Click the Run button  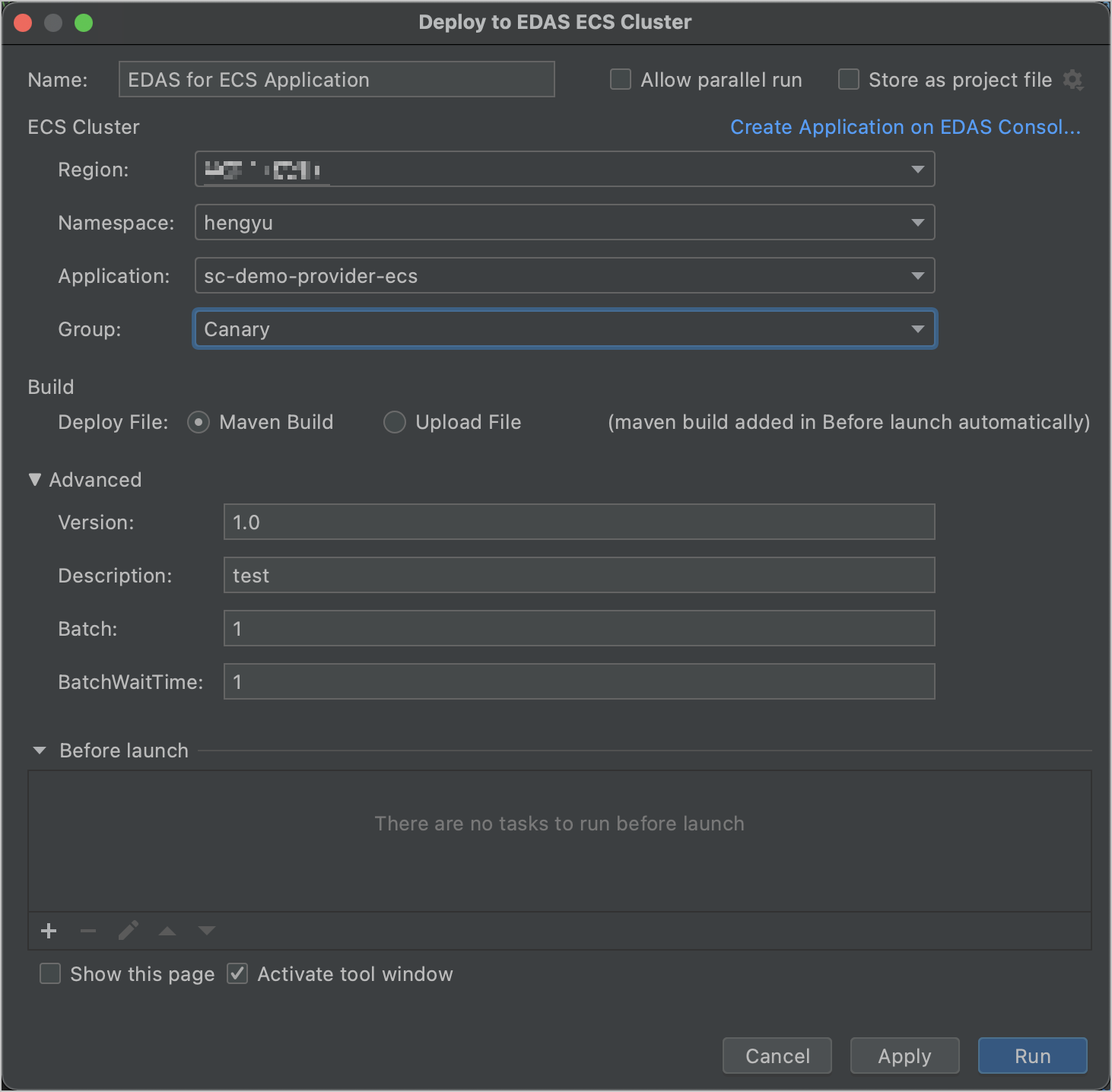1033,1056
